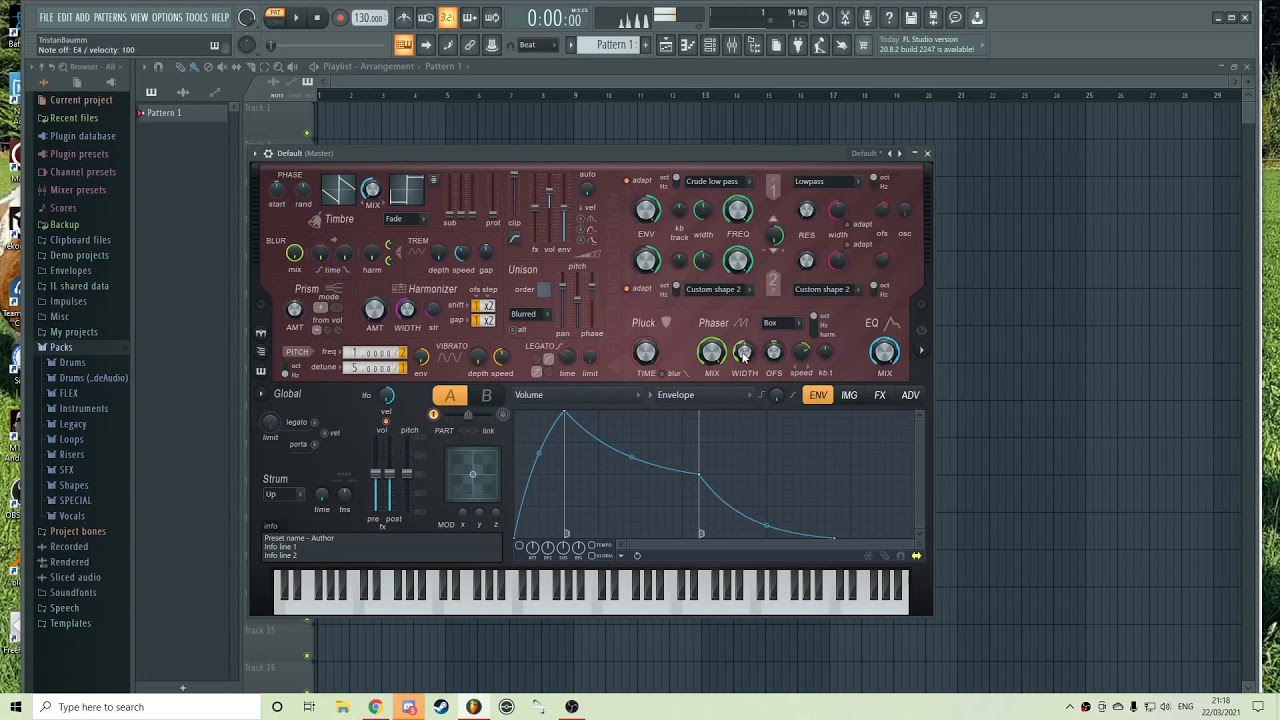Click the 130.000 tempo field
This screenshot has height=720, width=1280.
pyautogui.click(x=369, y=18)
